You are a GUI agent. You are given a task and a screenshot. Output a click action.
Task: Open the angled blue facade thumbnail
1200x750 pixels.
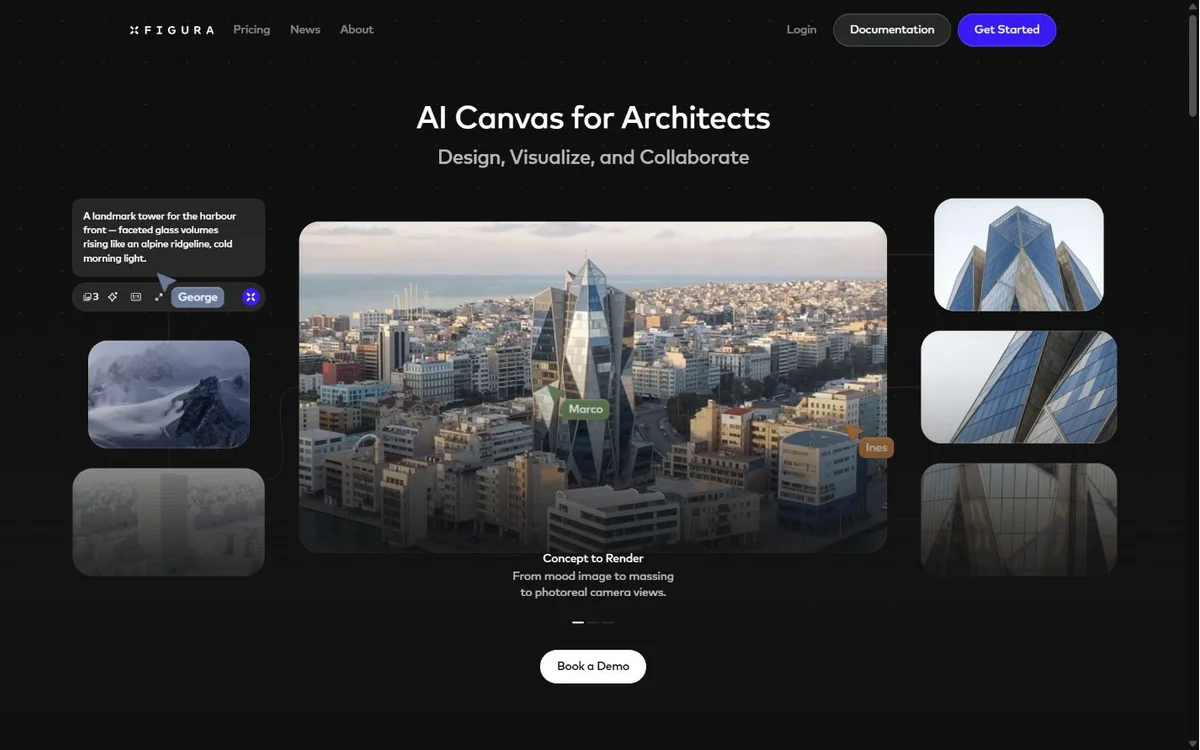coord(1019,387)
